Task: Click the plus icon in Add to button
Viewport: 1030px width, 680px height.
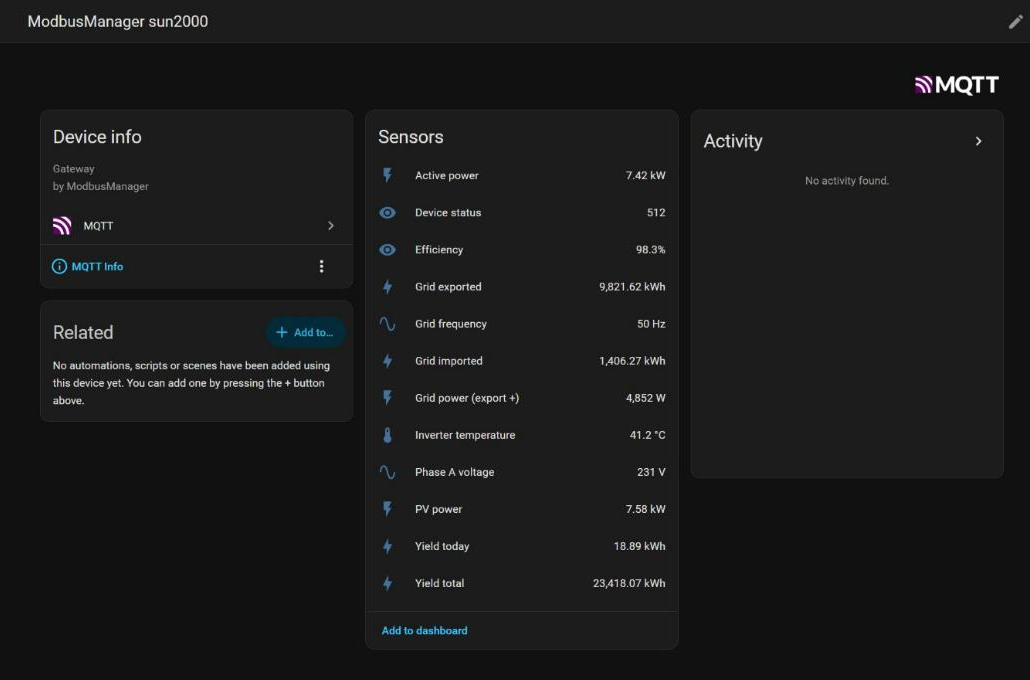Action: pos(282,332)
